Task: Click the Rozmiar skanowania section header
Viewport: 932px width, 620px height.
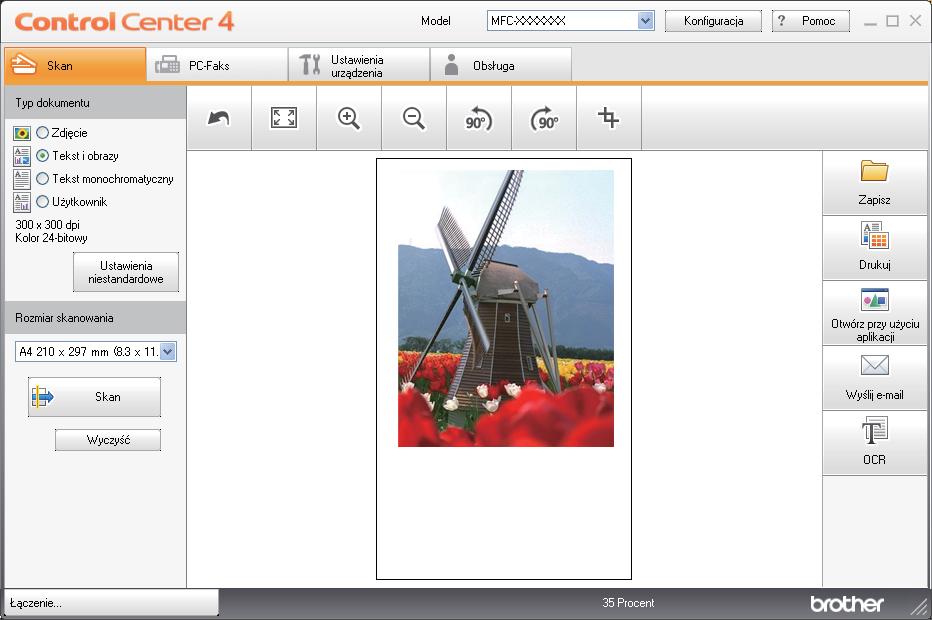Action: click(95, 317)
